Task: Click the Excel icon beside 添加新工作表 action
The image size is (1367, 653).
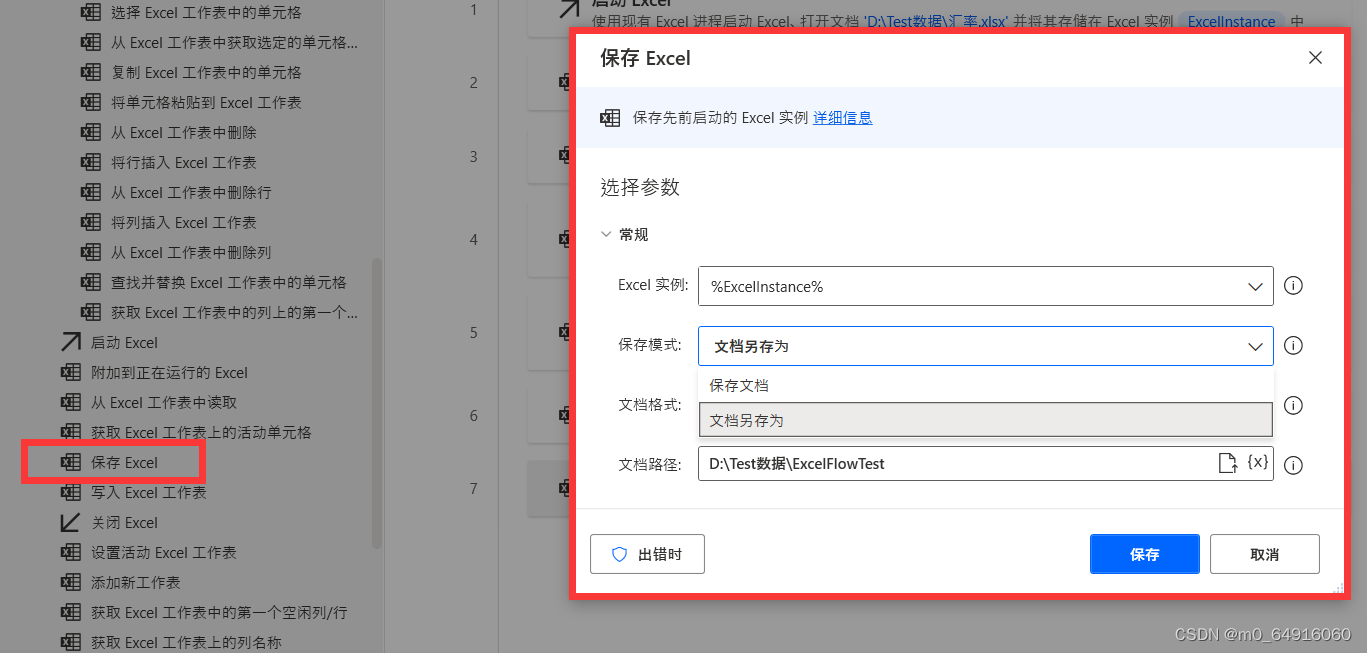Action: click(72, 582)
